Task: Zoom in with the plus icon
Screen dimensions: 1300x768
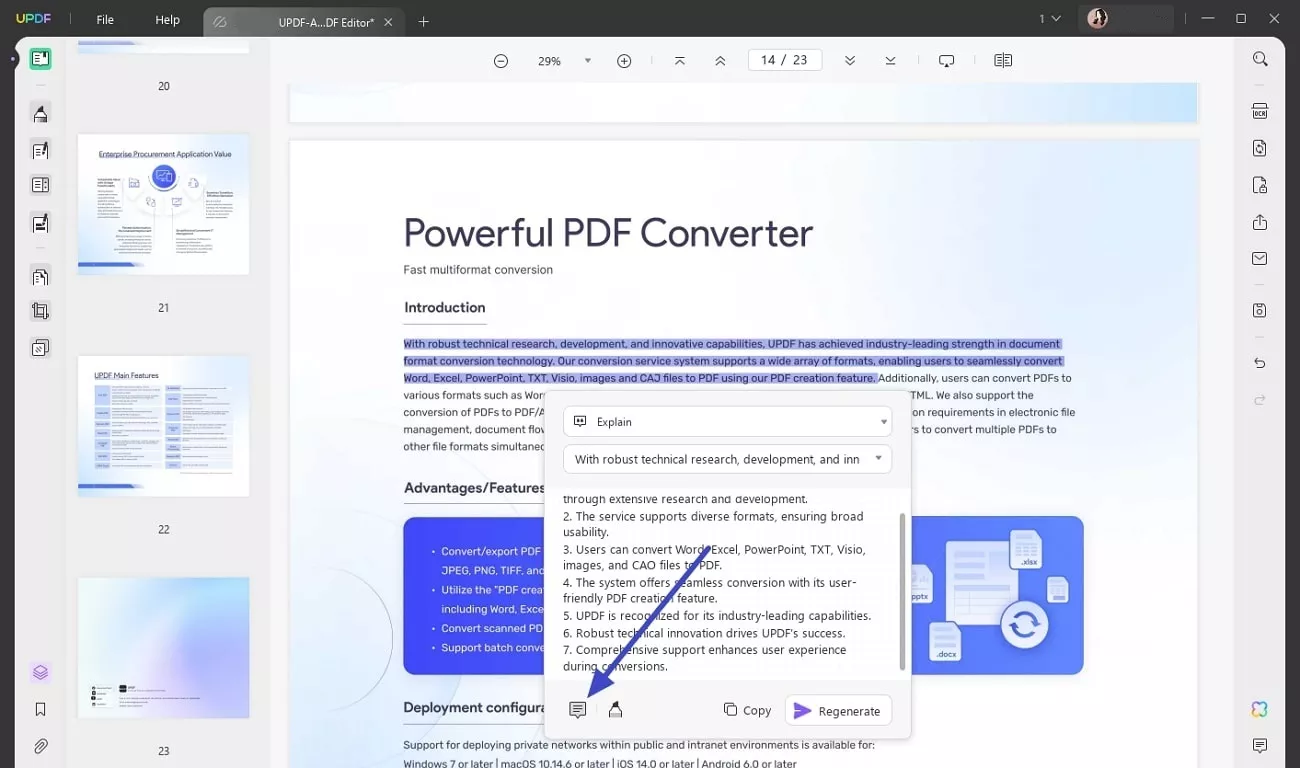Action: tap(624, 61)
